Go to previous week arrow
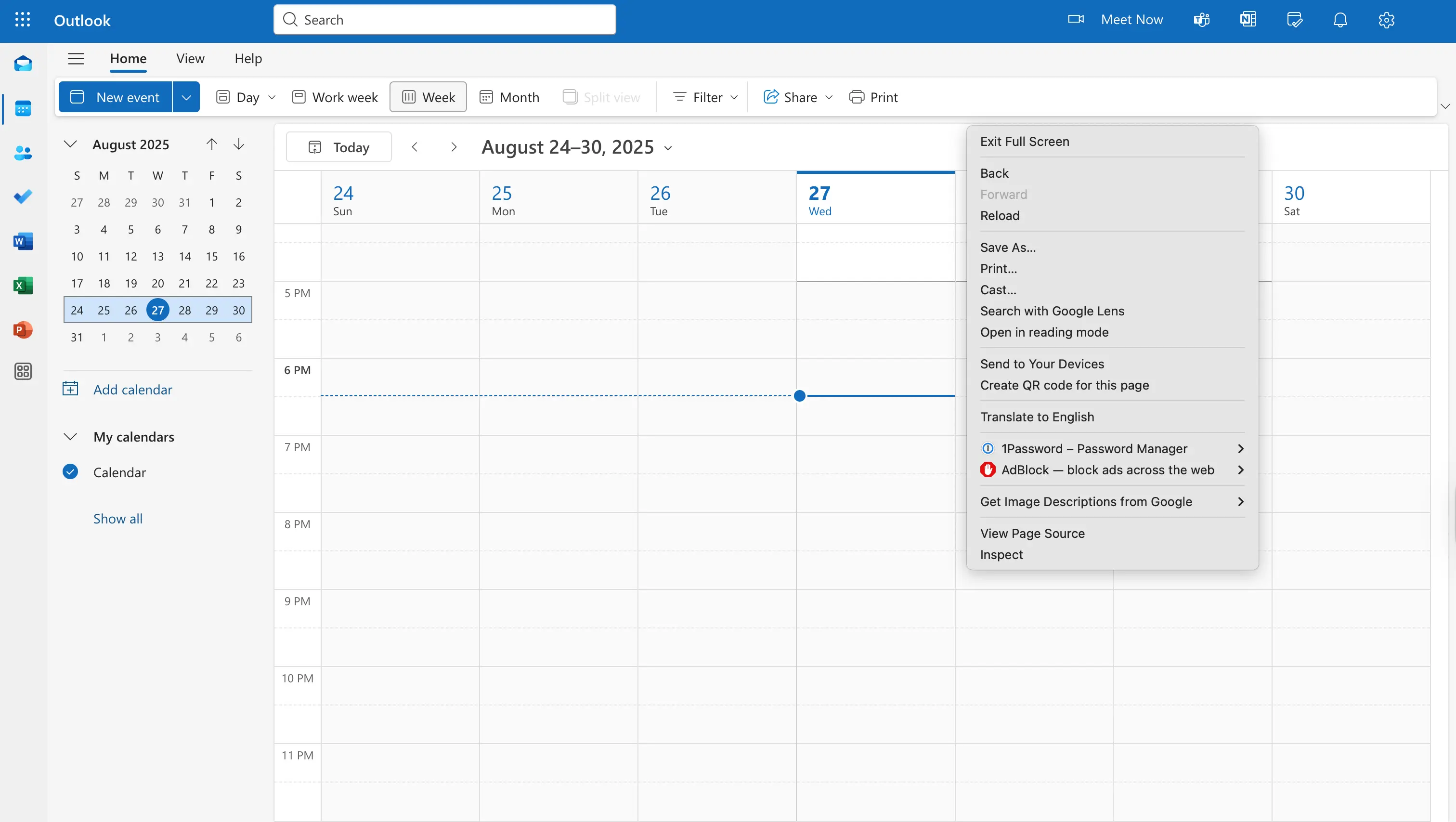 [x=415, y=147]
